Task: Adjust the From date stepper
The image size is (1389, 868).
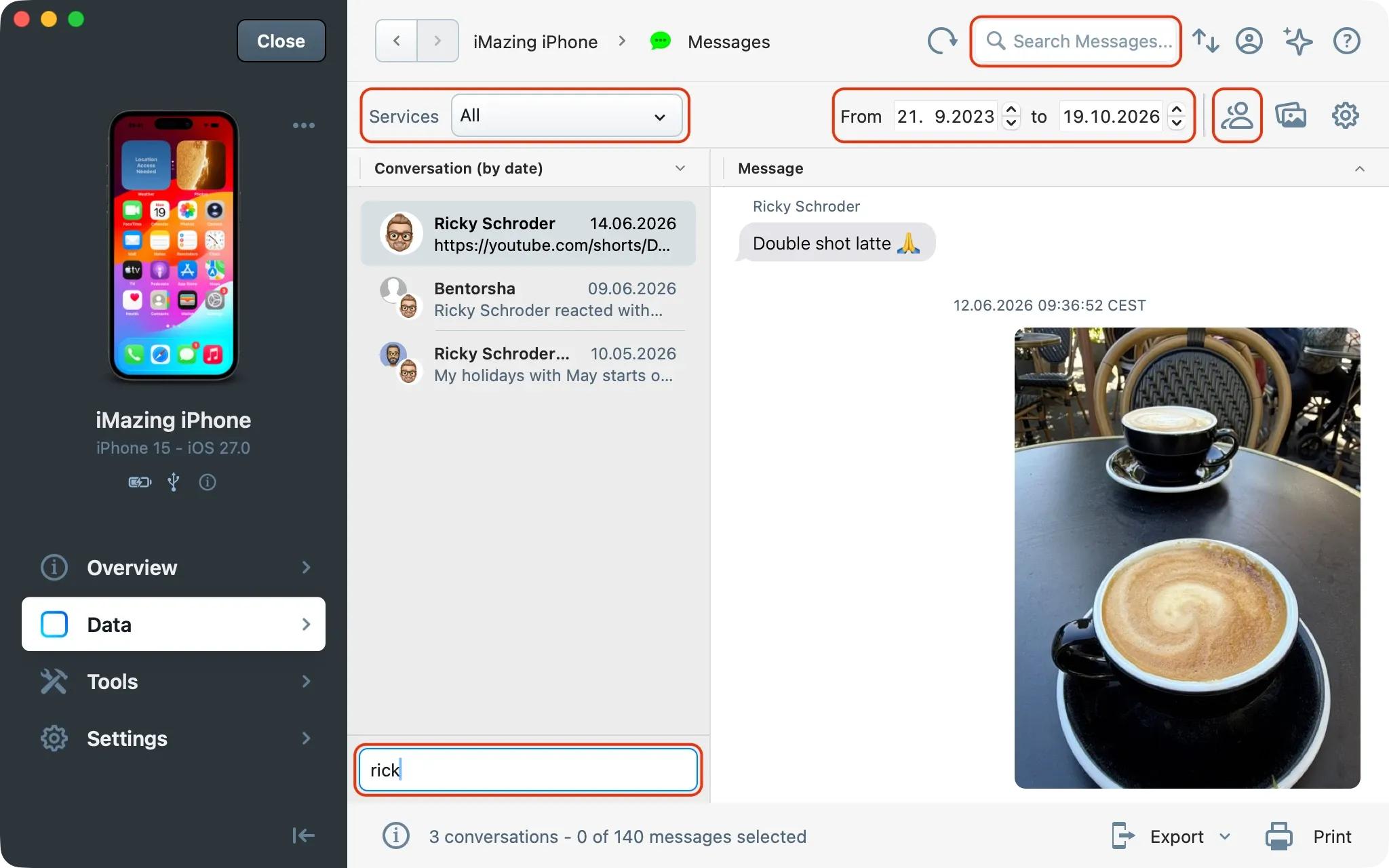Action: [x=1011, y=116]
